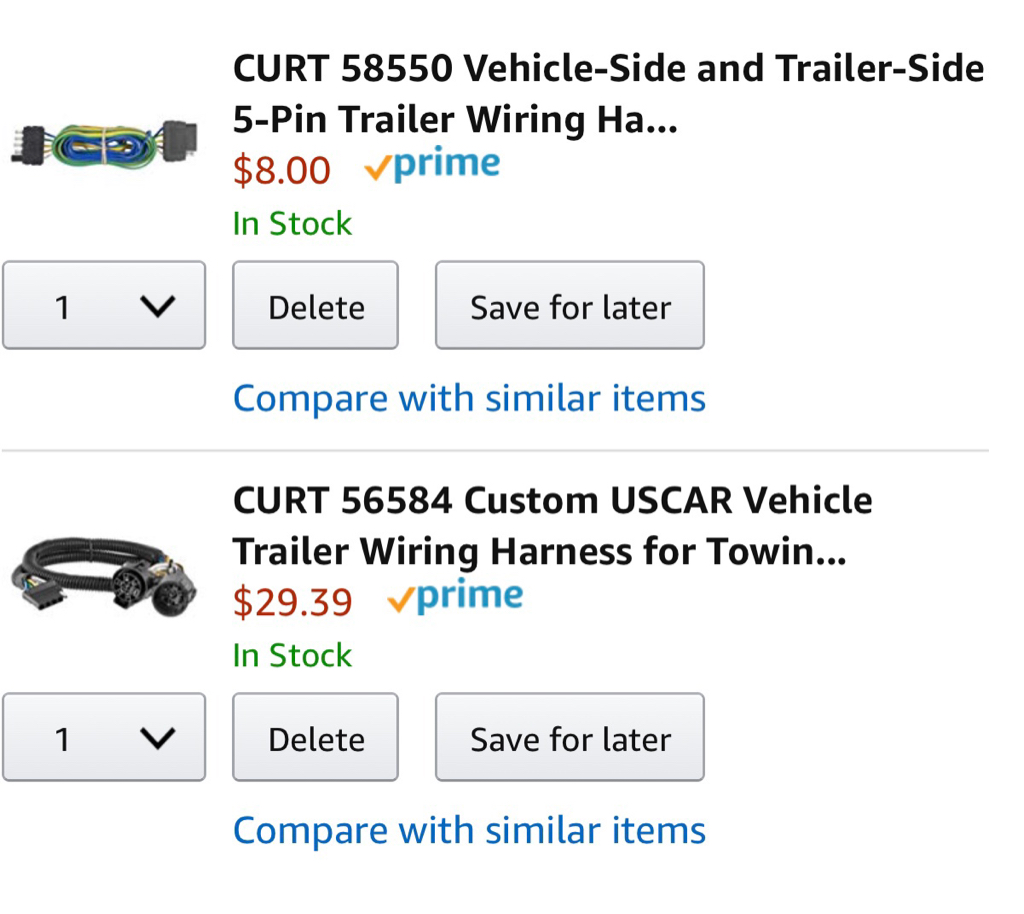Click the Prime badge beside $29.39

pyautogui.click(x=455, y=596)
